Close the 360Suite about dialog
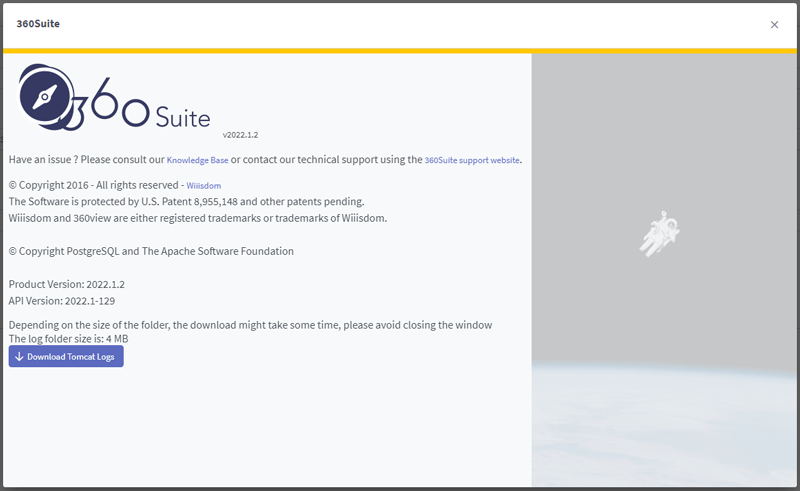 pos(774,24)
